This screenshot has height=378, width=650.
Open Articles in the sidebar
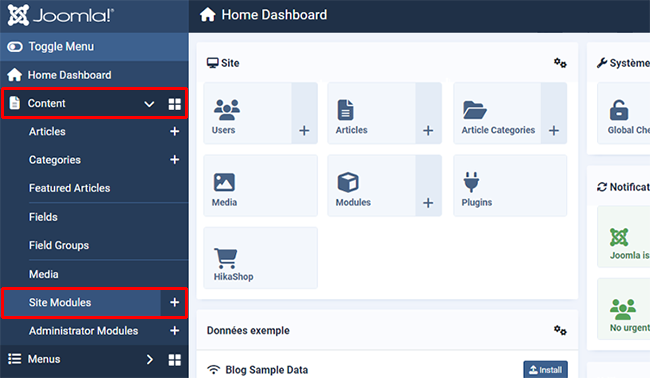pyautogui.click(x=47, y=131)
